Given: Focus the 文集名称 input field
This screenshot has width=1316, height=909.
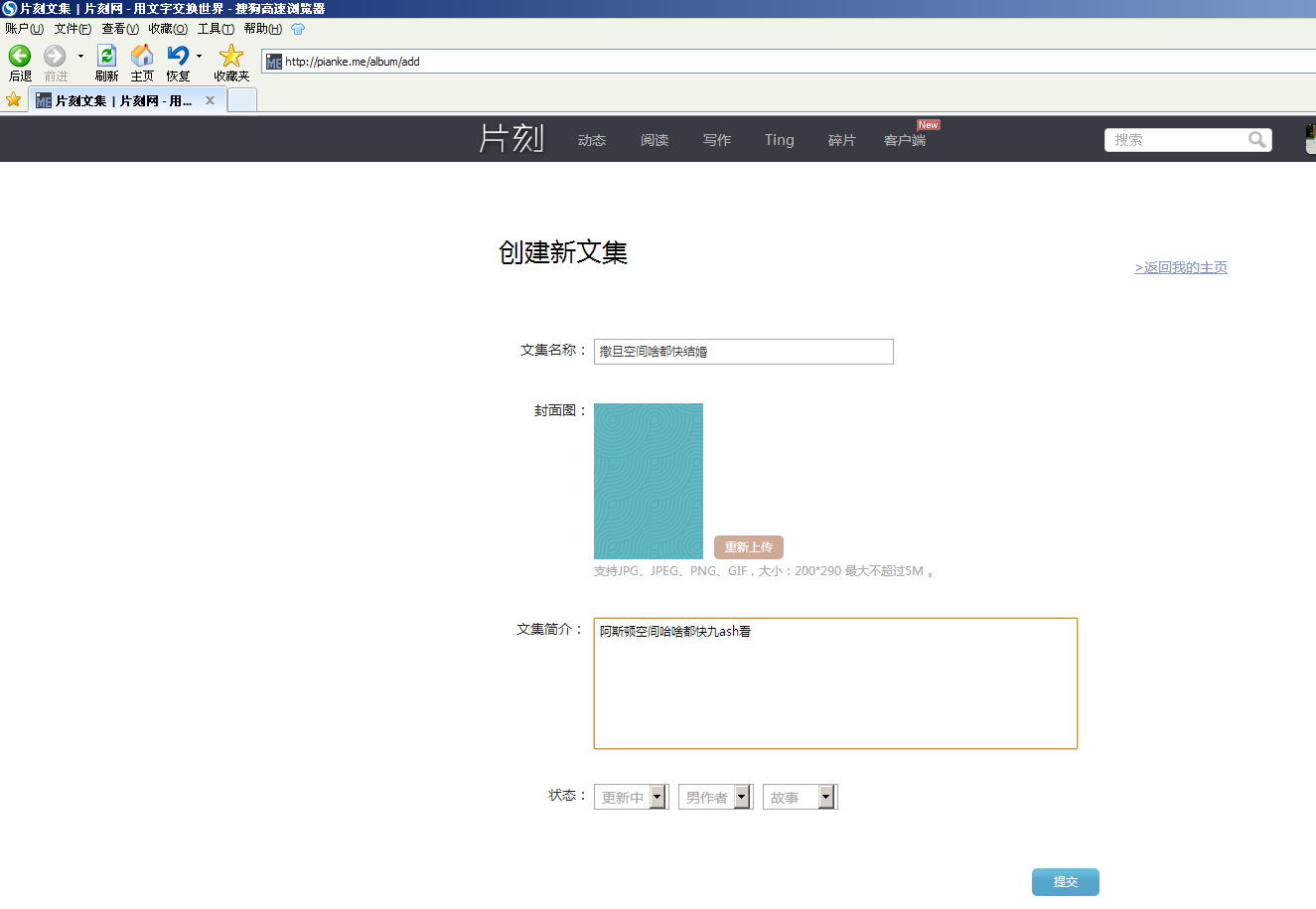Looking at the screenshot, I should (x=744, y=352).
